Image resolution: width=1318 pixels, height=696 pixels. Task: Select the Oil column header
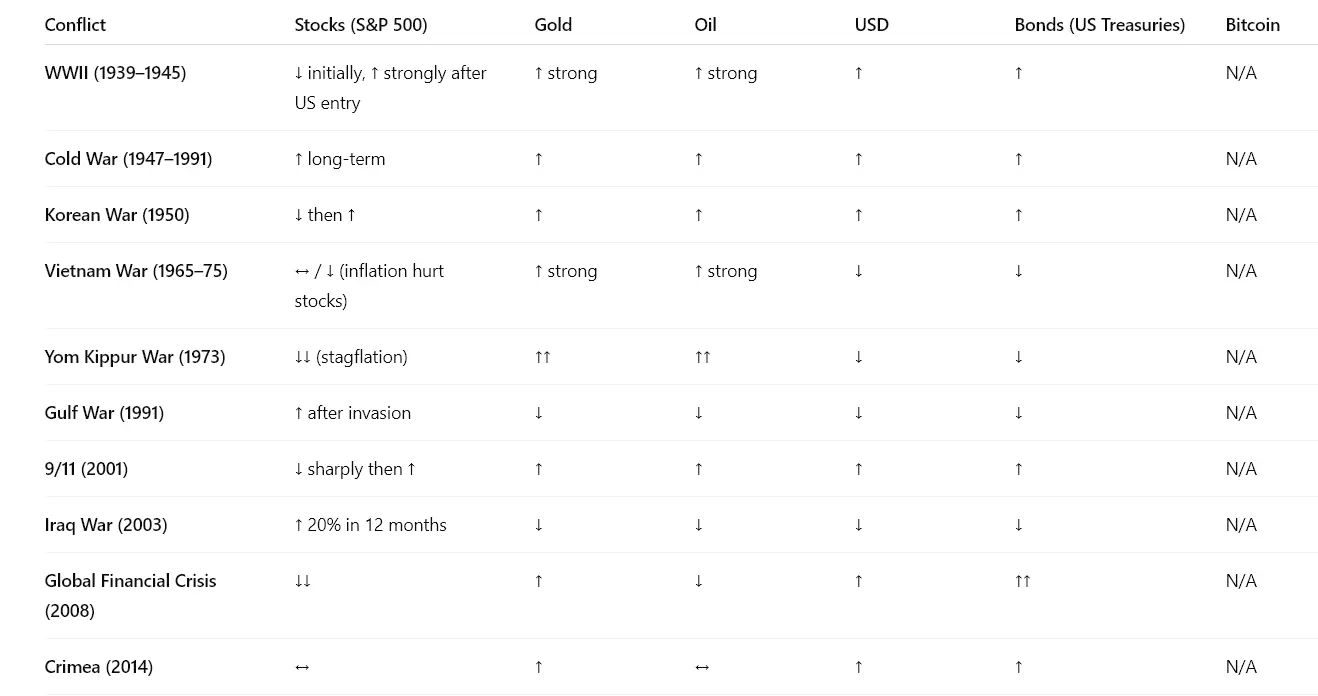(x=705, y=25)
